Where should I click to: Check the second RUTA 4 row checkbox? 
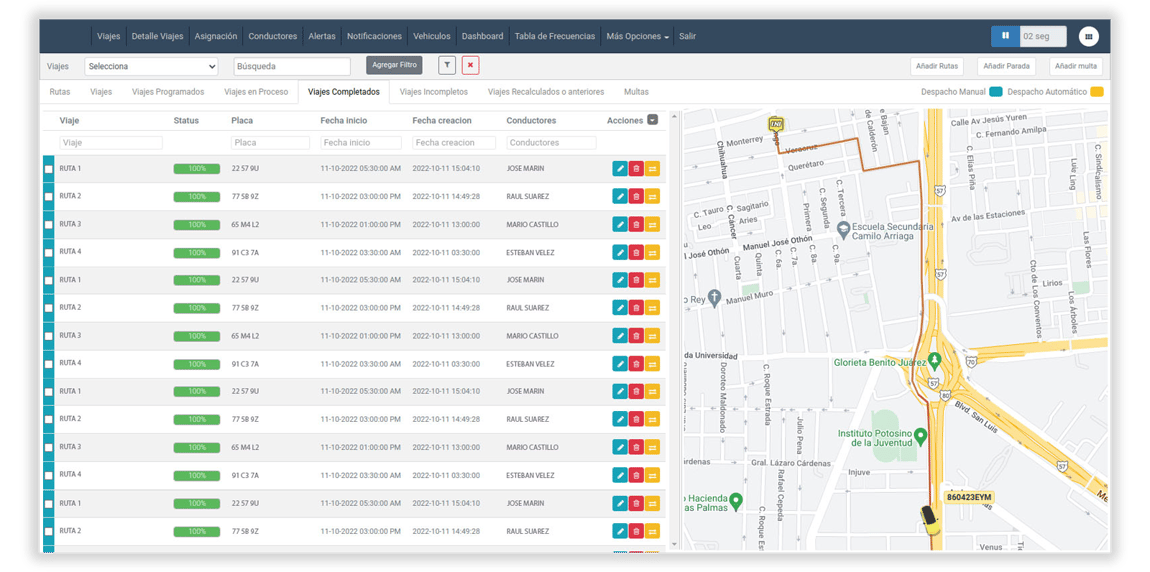48,364
